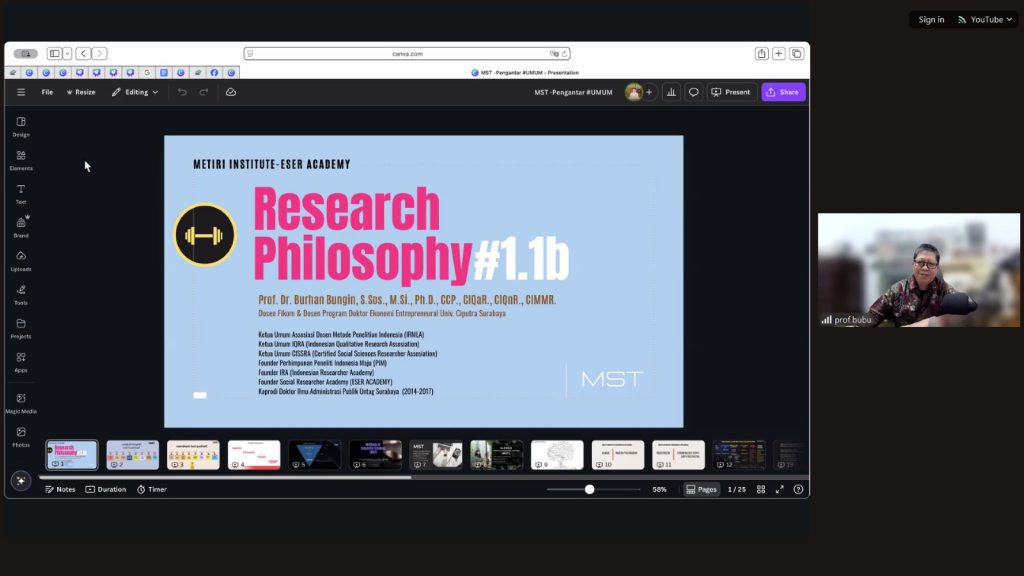The image size is (1024, 576).
Task: Open the Resize menu
Action: tap(81, 92)
